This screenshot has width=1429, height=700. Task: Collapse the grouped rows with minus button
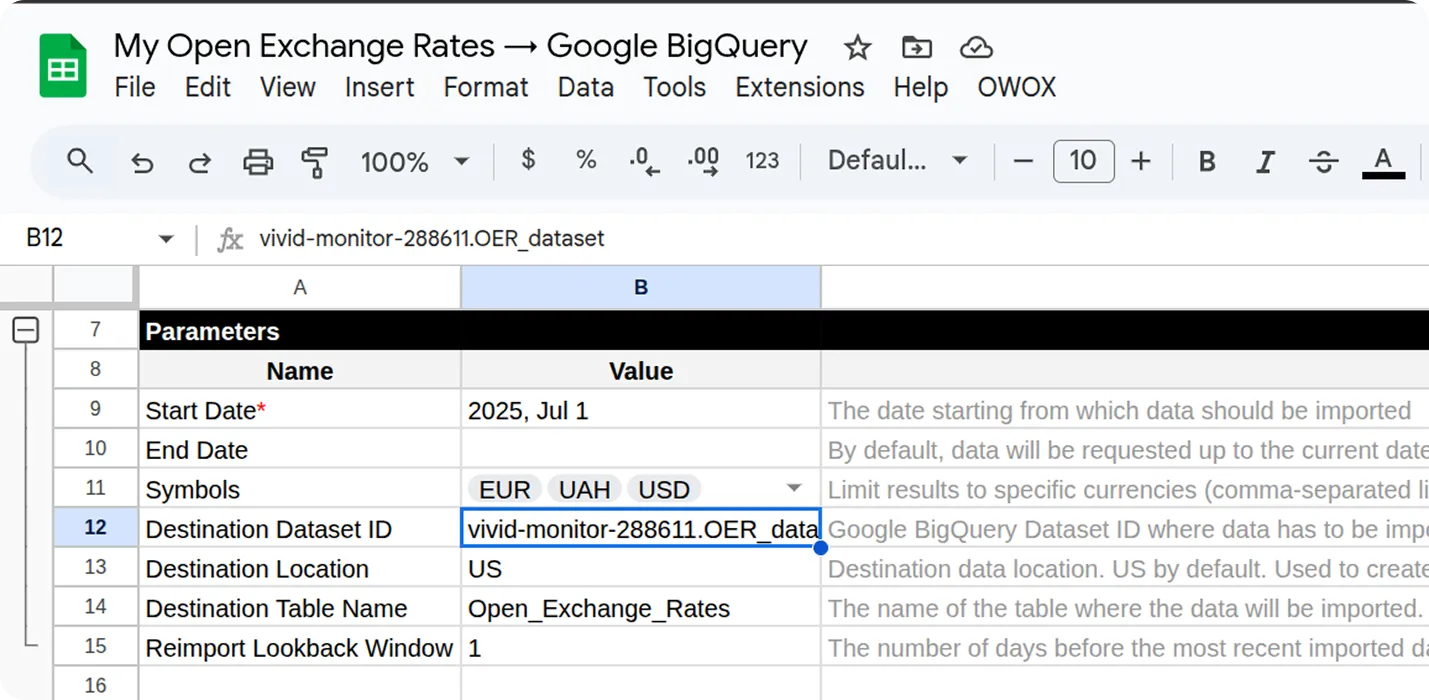pyautogui.click(x=26, y=331)
